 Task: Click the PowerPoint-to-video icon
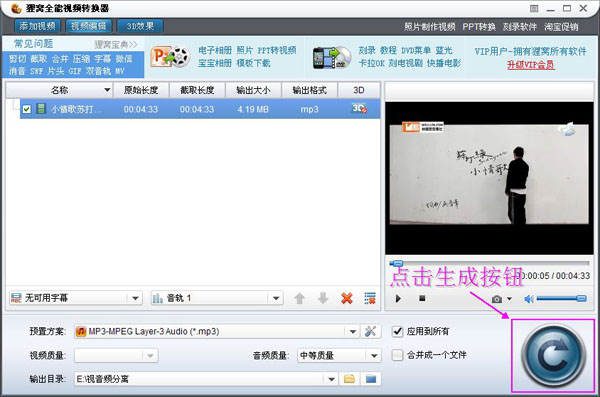click(171, 57)
